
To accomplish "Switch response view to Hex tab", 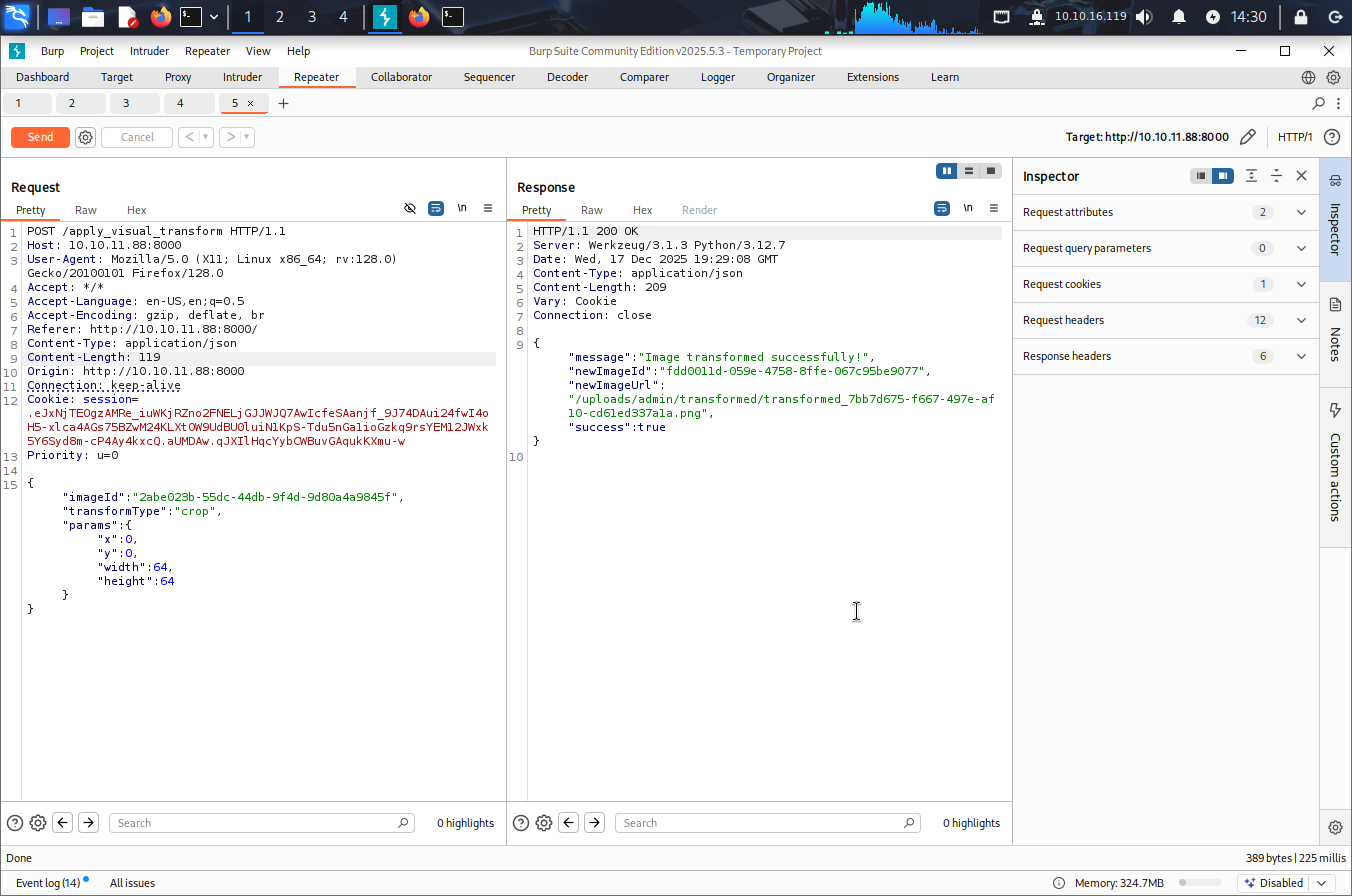I will point(642,210).
